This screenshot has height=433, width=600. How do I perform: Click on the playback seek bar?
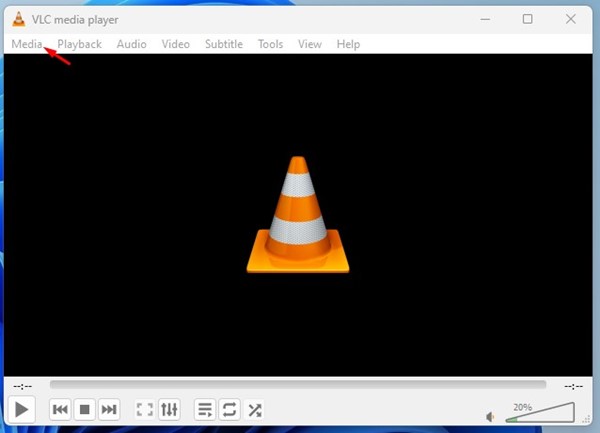(298, 385)
